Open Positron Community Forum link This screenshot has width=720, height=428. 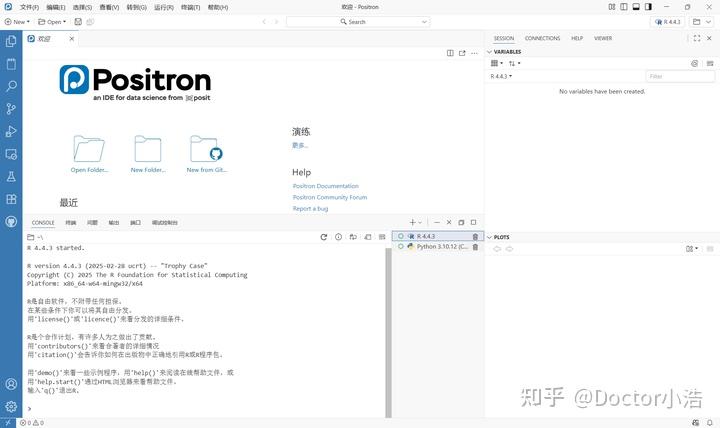[x=330, y=197]
